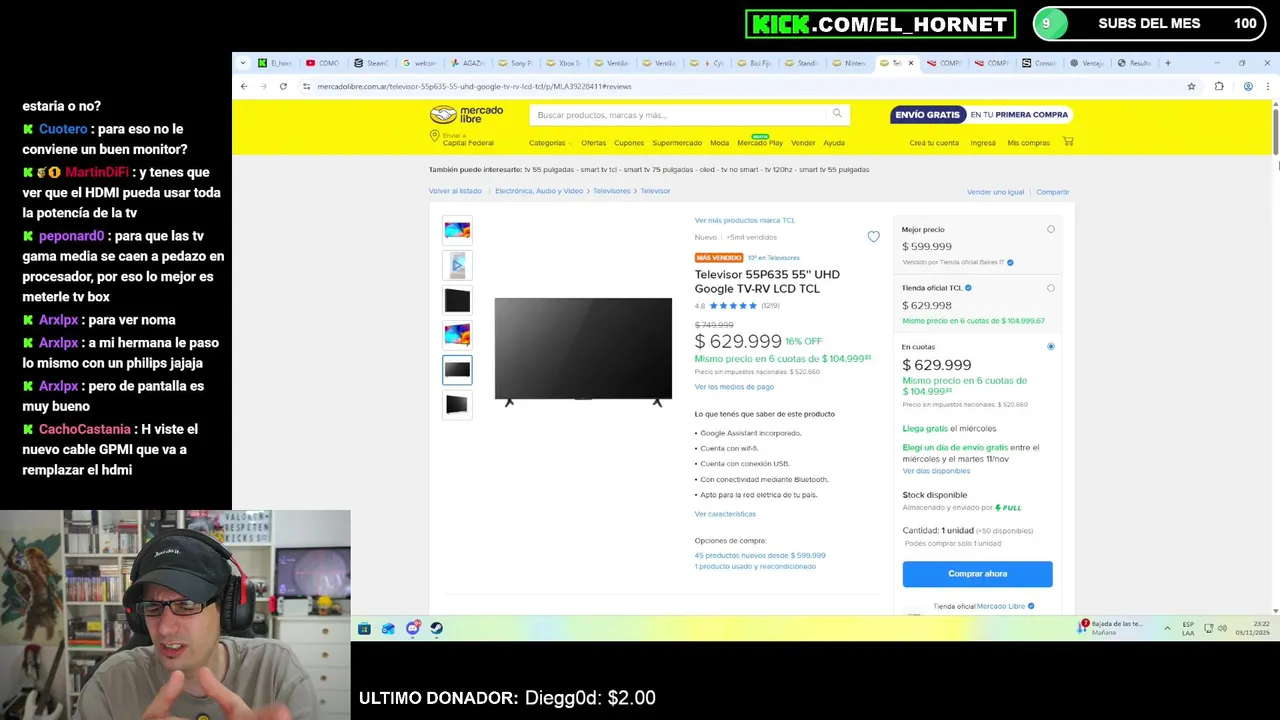Image resolution: width=1280 pixels, height=720 pixels.
Task: Open the Supermercado menu item
Action: click(677, 143)
